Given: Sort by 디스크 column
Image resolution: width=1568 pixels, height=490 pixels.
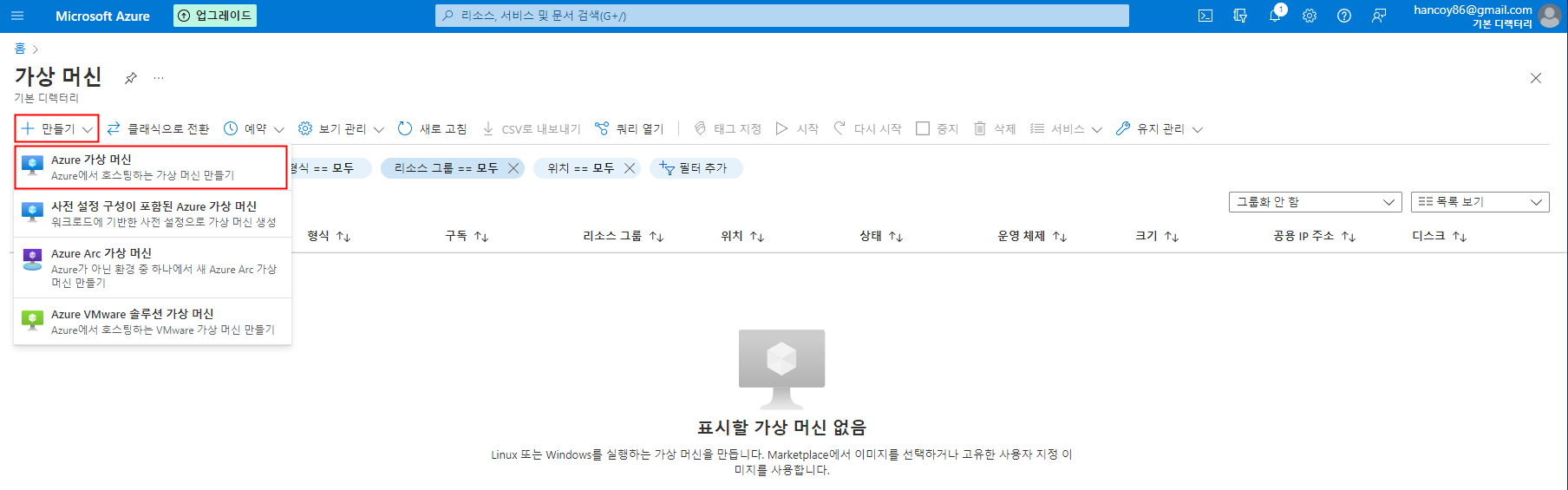Looking at the screenshot, I should tap(1440, 236).
